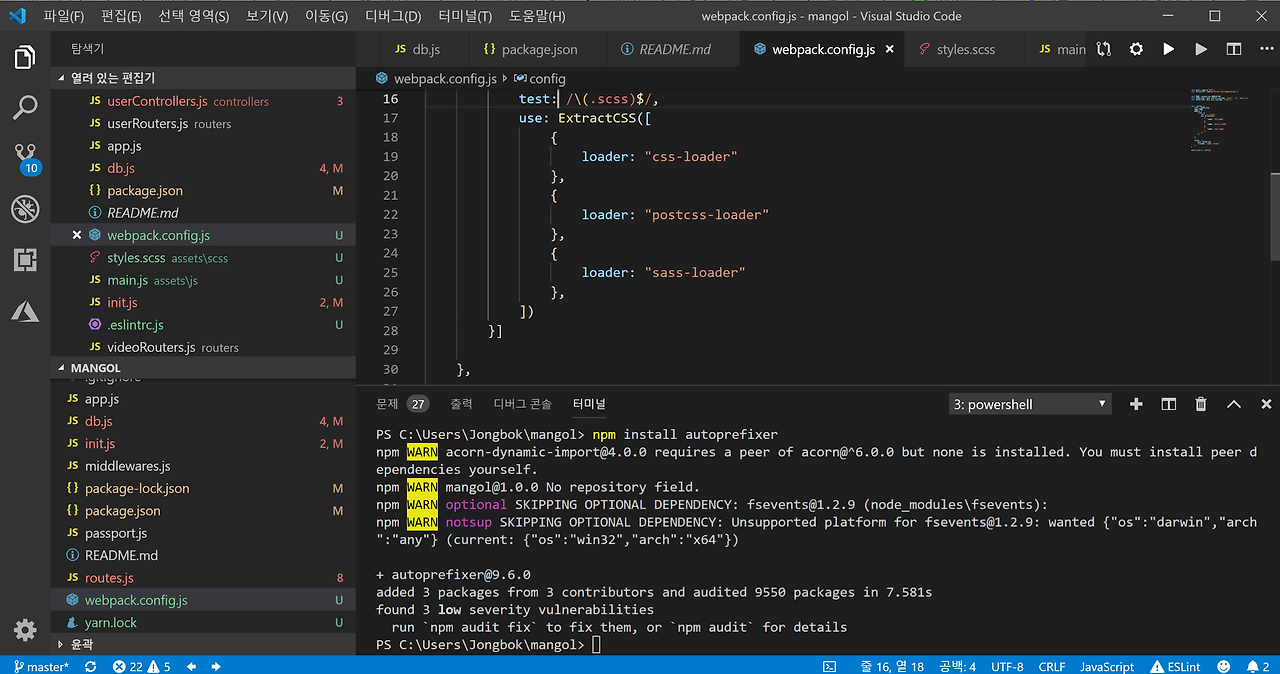1280x674 pixels.
Task: Open the Search view icon
Action: 25,107
